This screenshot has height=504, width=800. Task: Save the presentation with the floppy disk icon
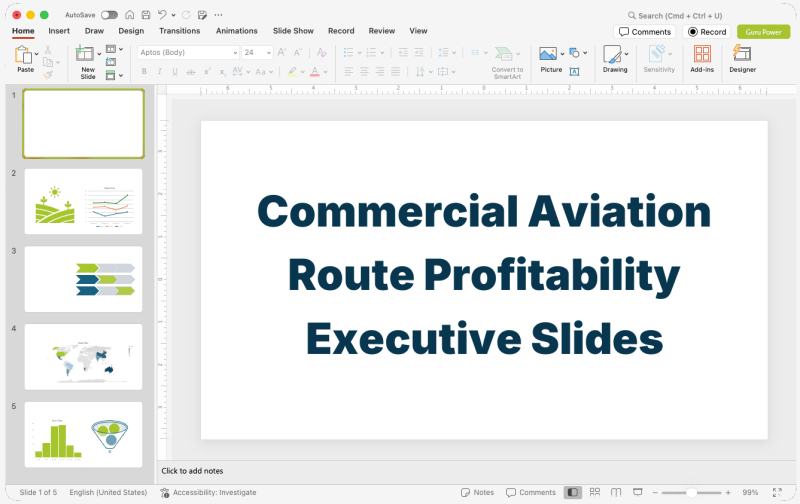click(146, 15)
